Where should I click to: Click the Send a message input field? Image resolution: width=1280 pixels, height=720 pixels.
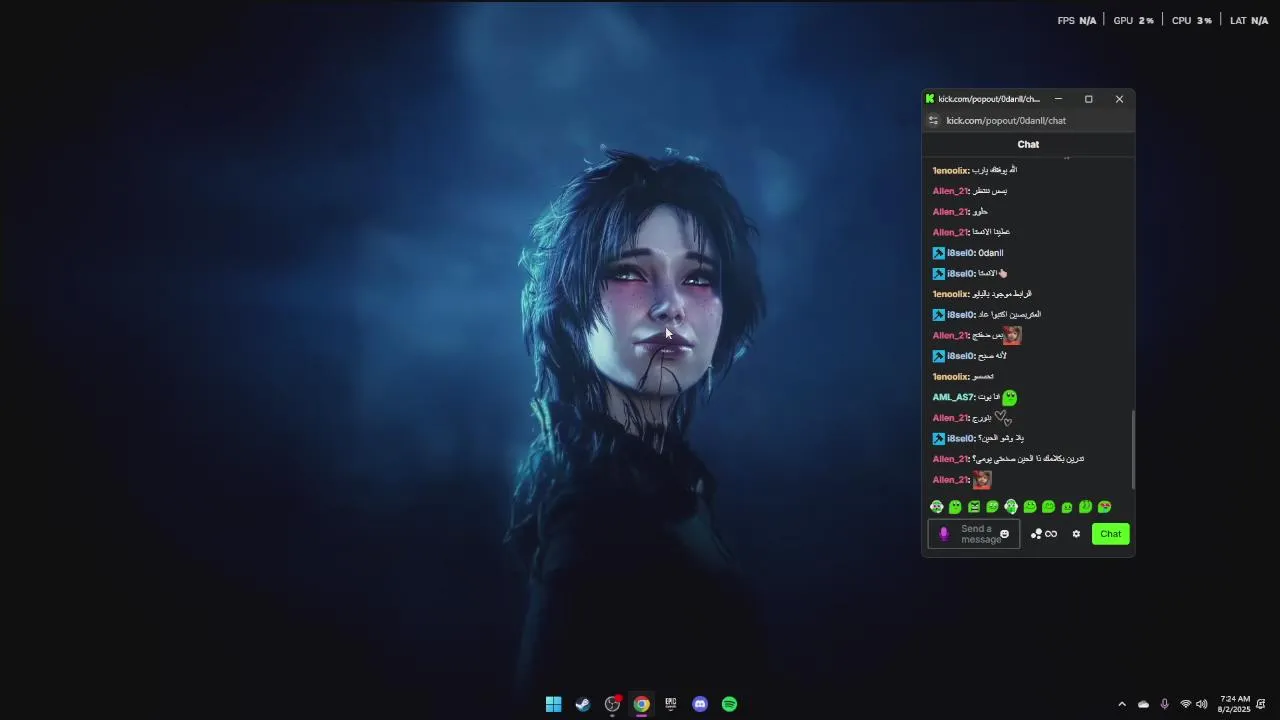tap(974, 534)
